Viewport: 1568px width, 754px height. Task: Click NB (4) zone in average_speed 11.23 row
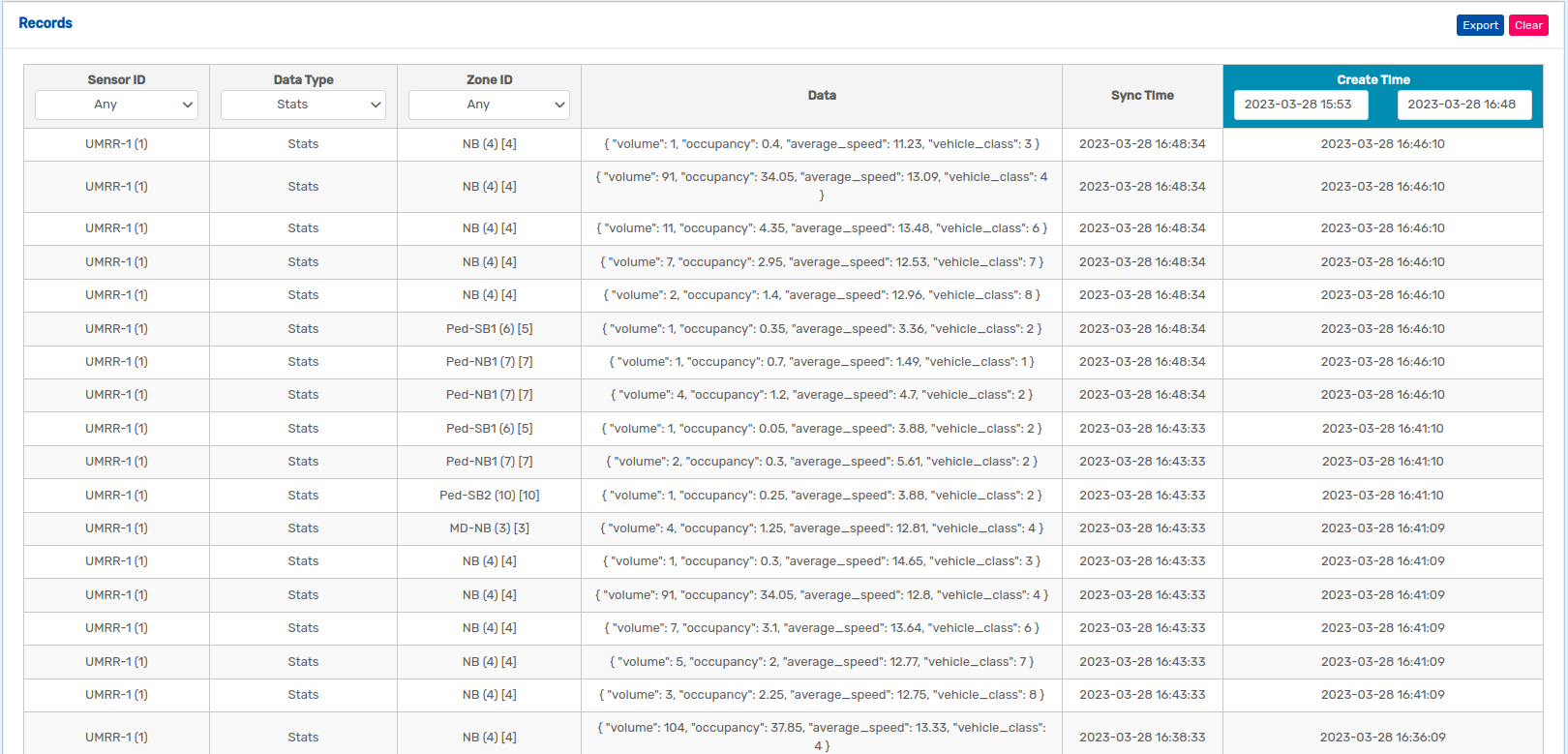489,144
